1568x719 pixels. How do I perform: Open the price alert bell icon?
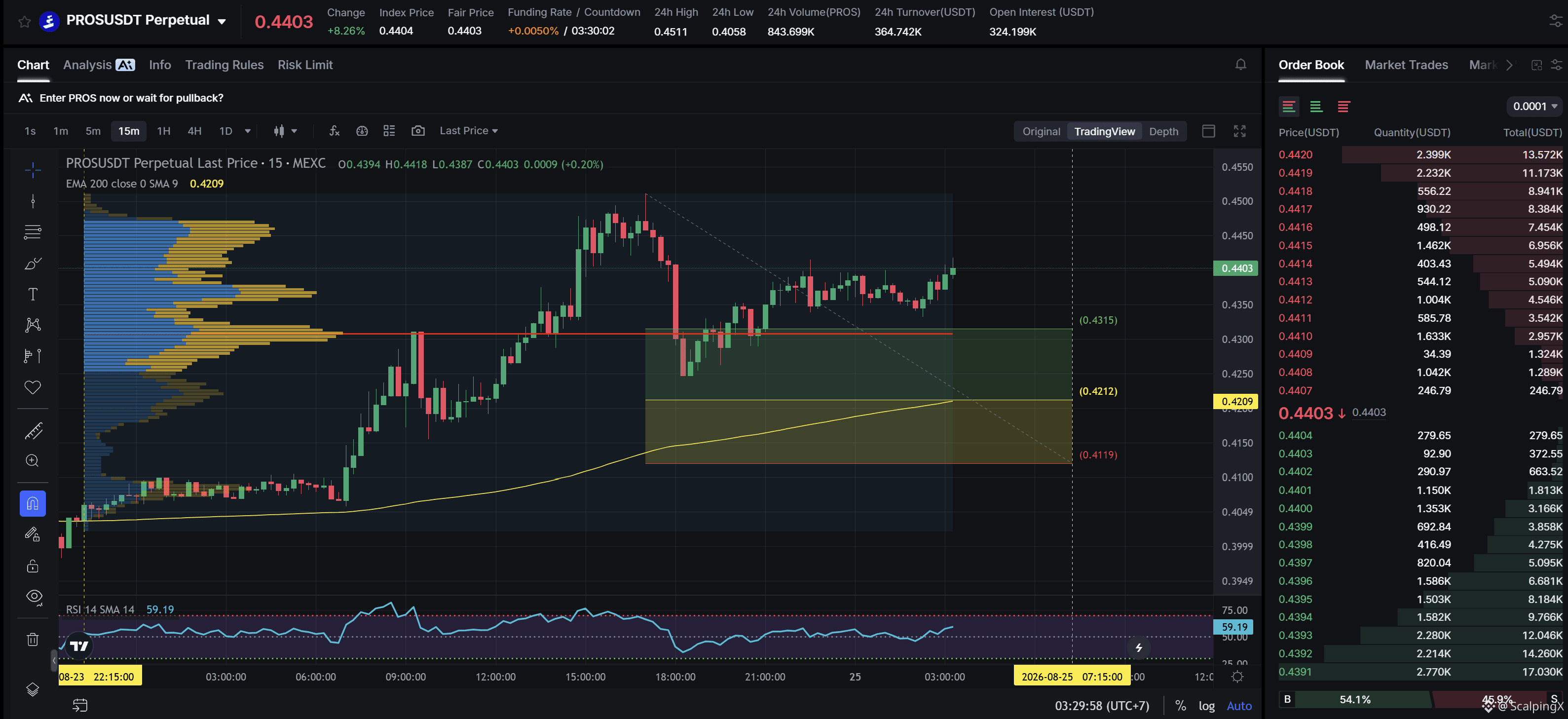pyautogui.click(x=1240, y=65)
